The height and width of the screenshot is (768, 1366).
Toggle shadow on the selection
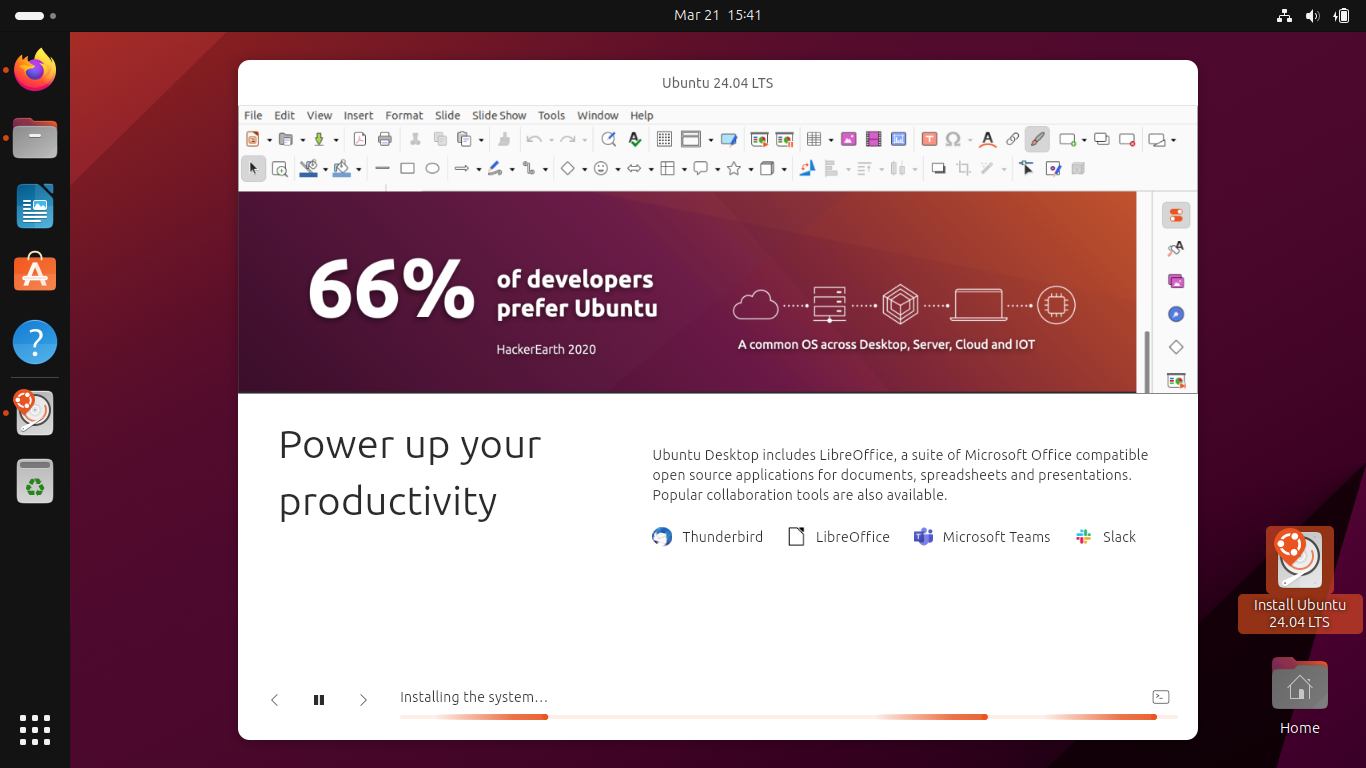click(939, 168)
